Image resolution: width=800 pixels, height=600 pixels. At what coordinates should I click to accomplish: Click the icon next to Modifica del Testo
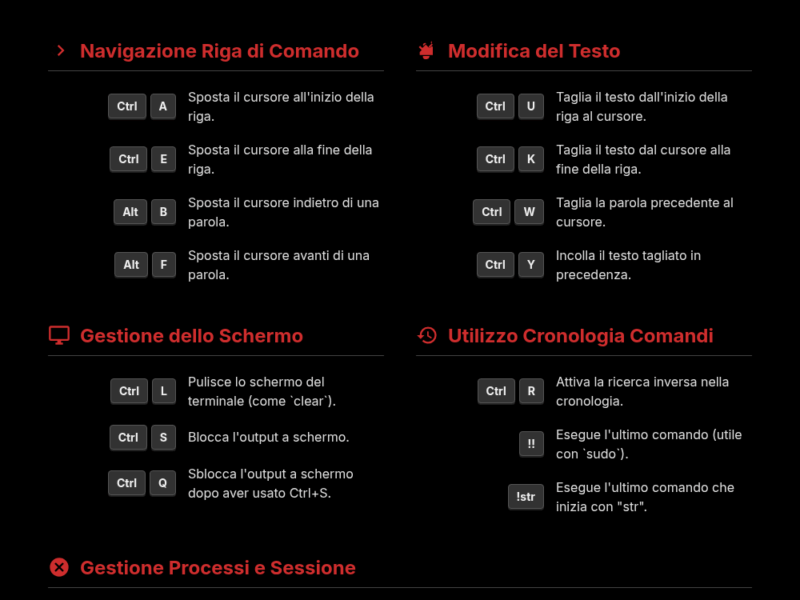[x=427, y=51]
